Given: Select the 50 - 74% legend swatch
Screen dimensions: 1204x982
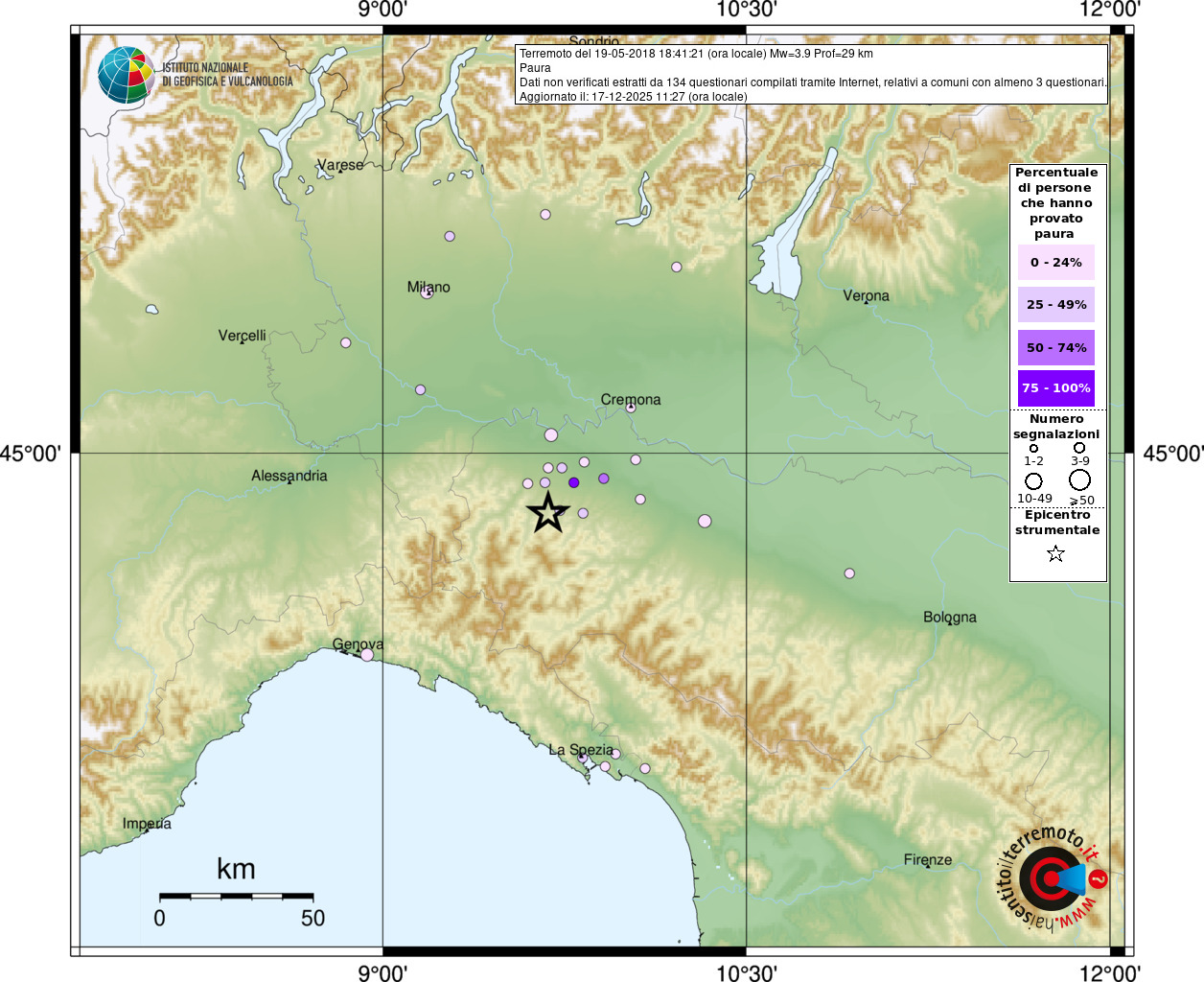Looking at the screenshot, I should pos(1055,347).
